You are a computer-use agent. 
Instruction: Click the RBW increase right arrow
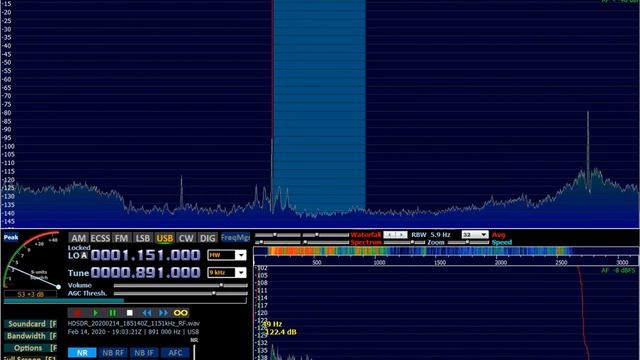click(402, 235)
